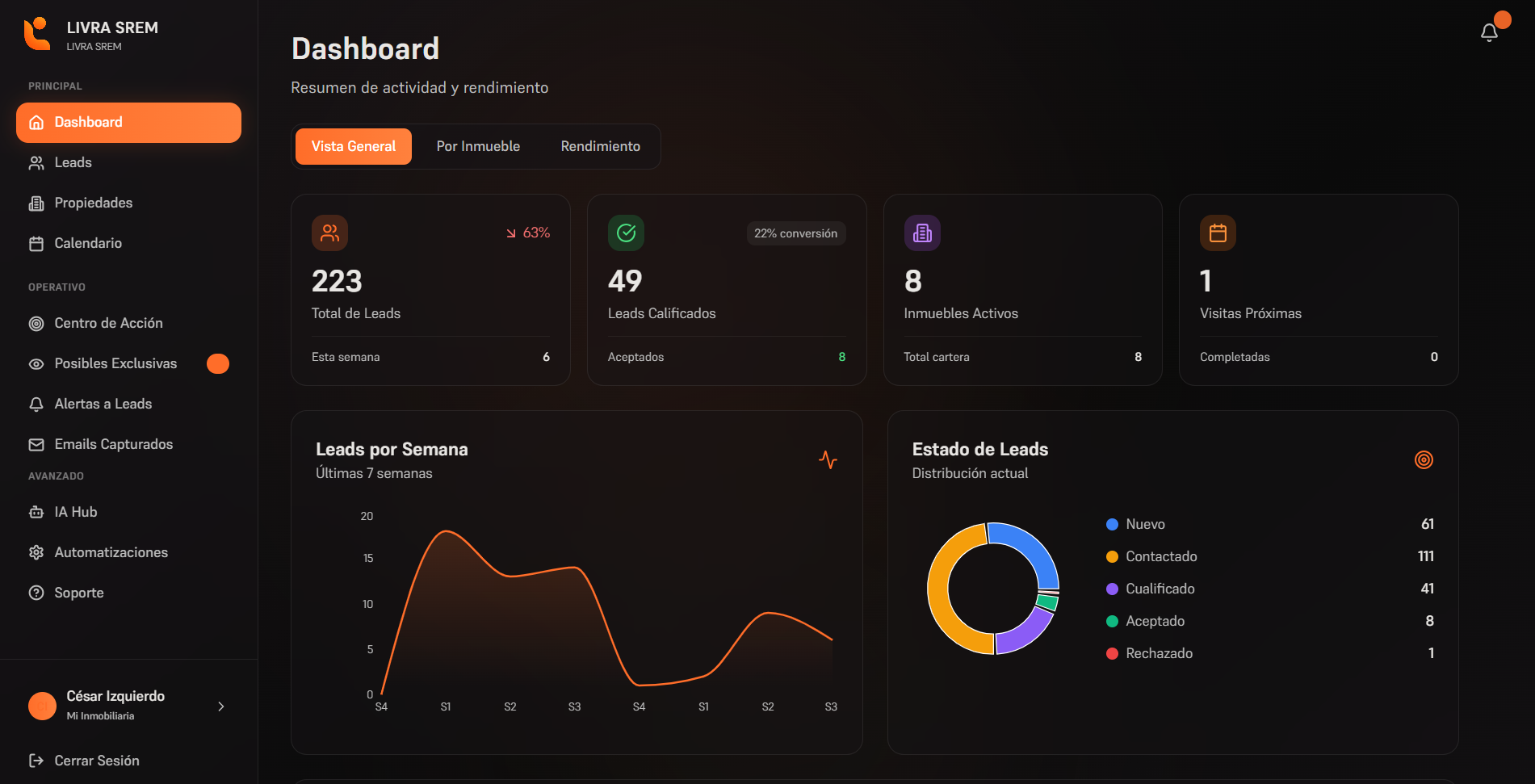Viewport: 1535px width, 784px height.
Task: Click the blue Nuevo legend swatch
Action: coord(1112,525)
